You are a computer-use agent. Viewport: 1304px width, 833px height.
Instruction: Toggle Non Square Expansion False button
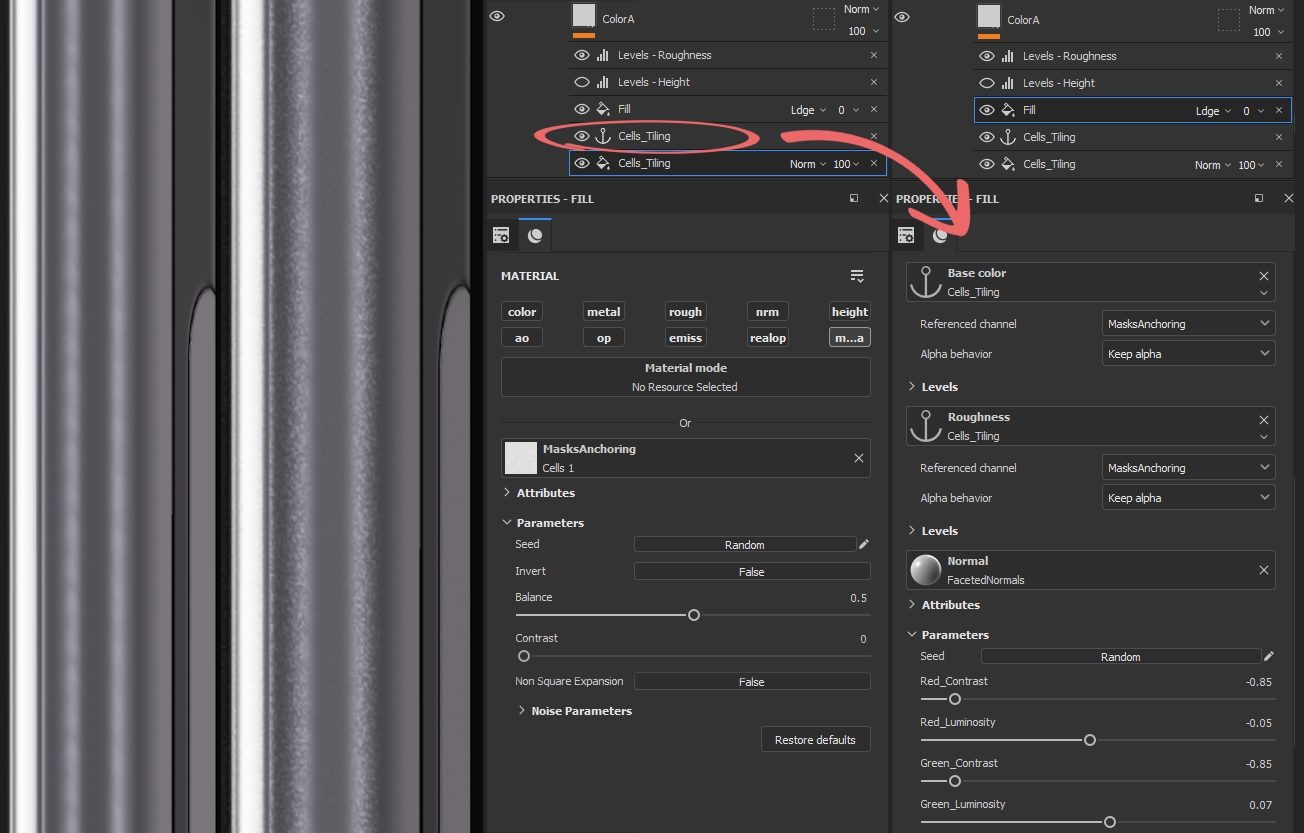coord(752,682)
